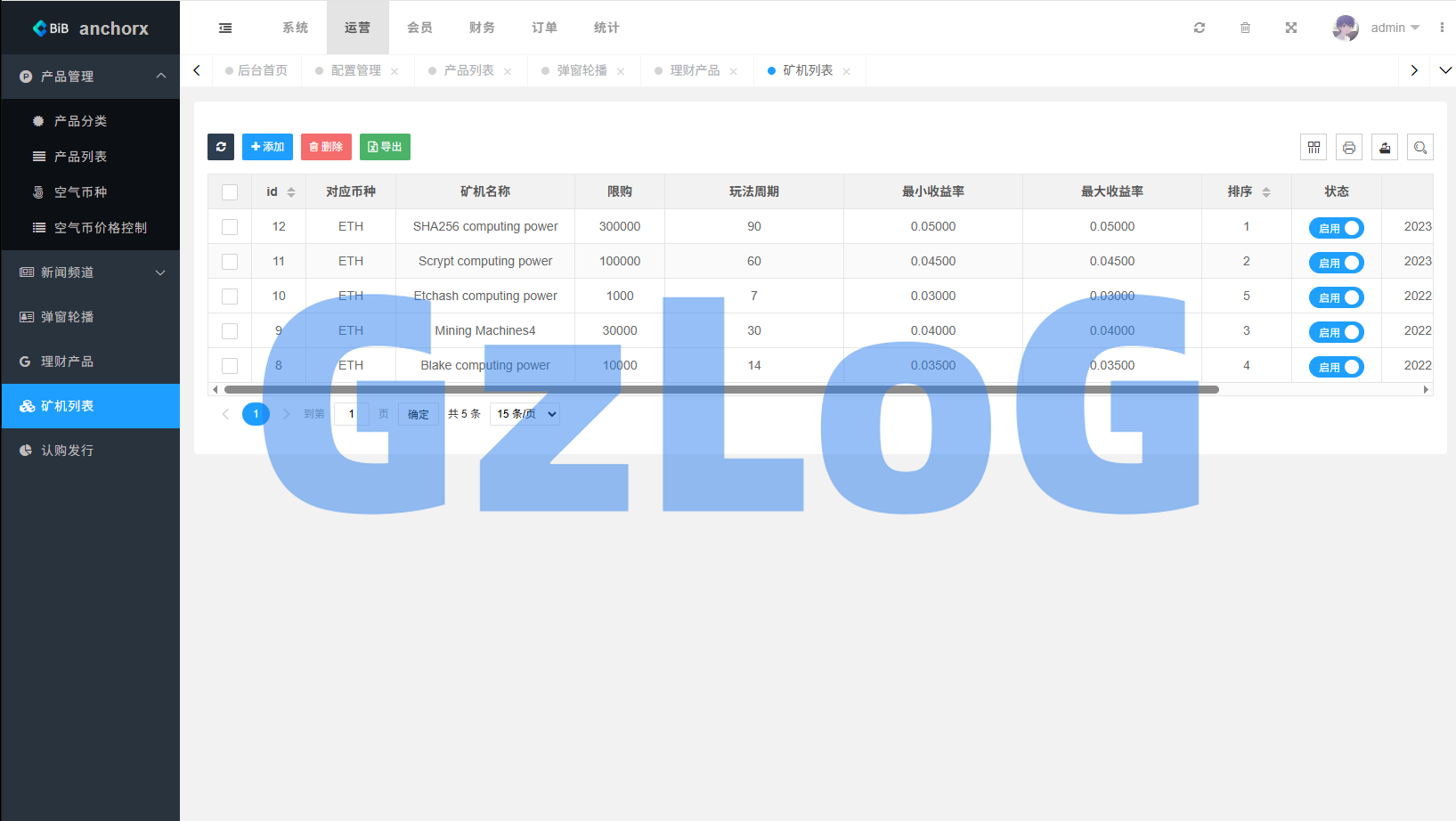Click the table refresh icon button

pos(221,147)
